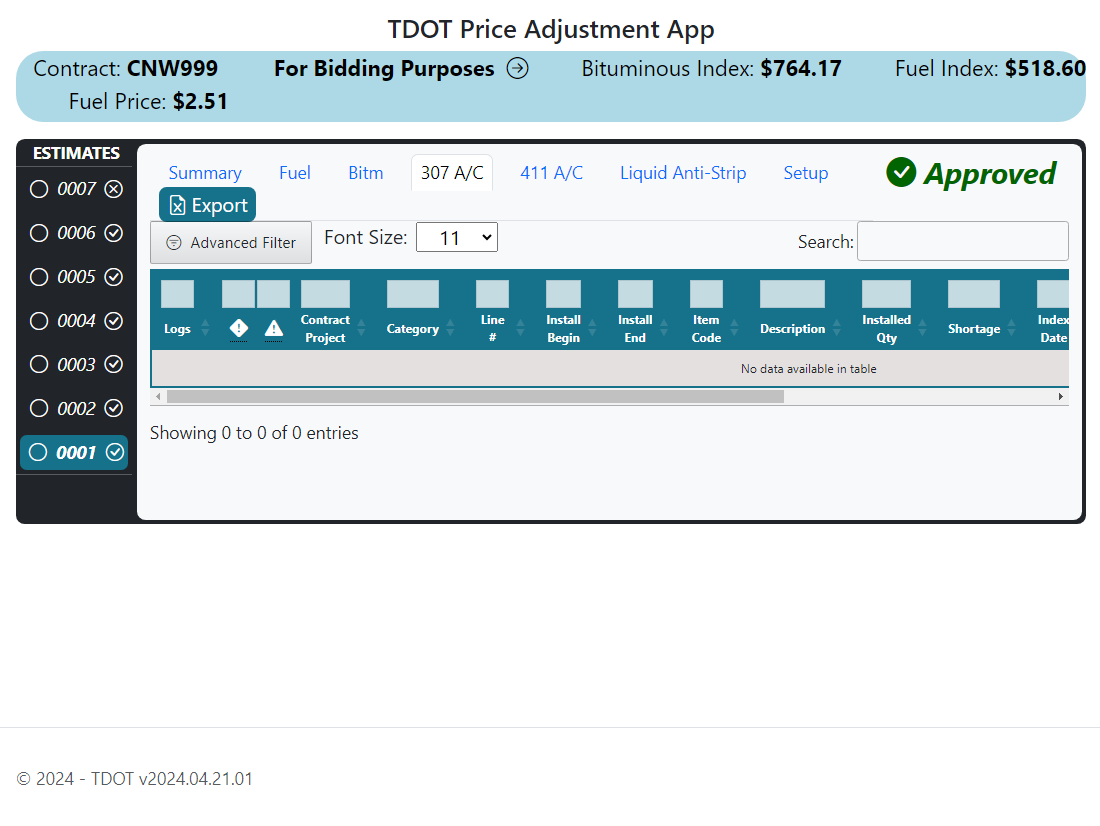Click the diamond exclamation column header icon
Screen dimensions: 1100x826
click(239, 328)
